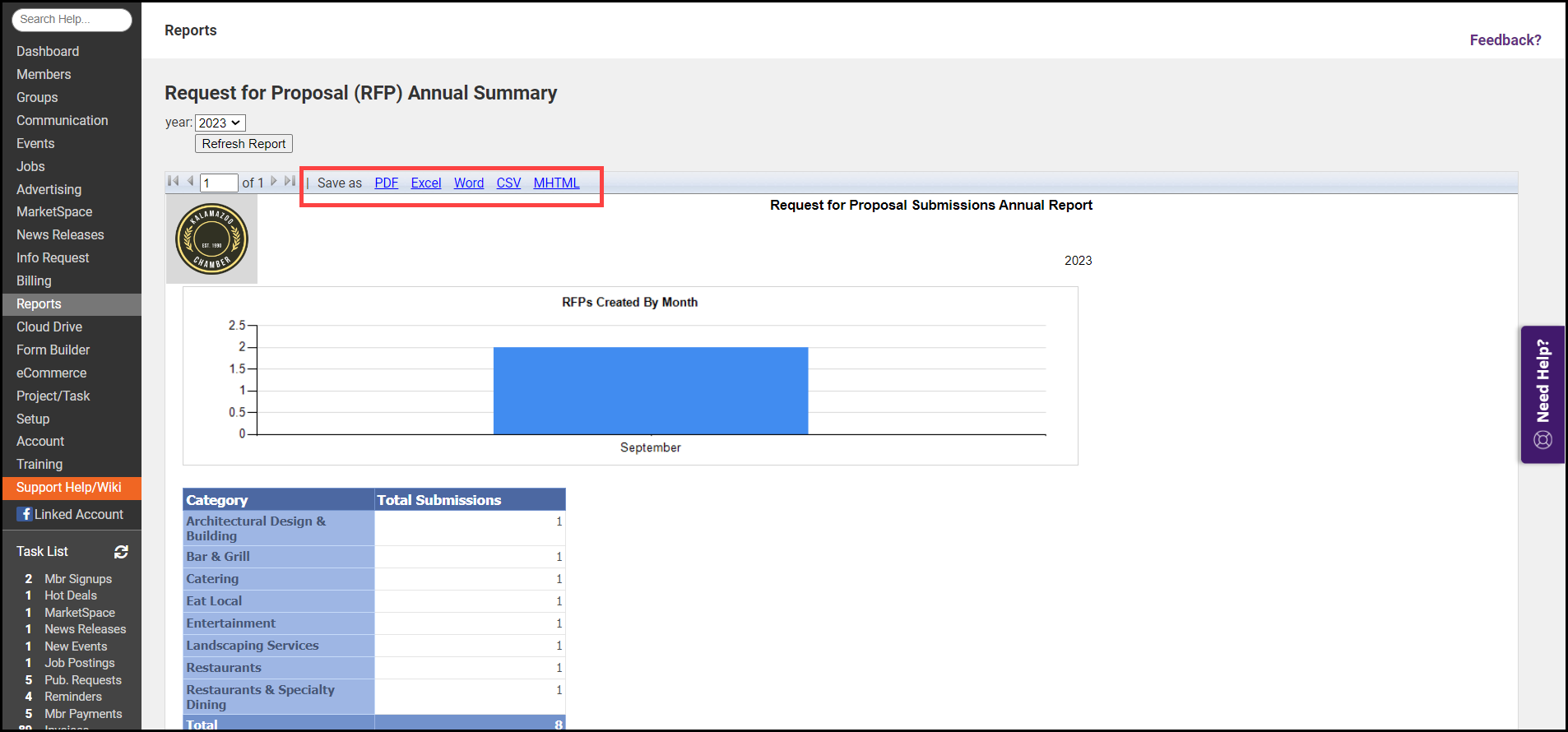1568x732 pixels.
Task: Open the Reports menu item in sidebar
Action: click(39, 303)
